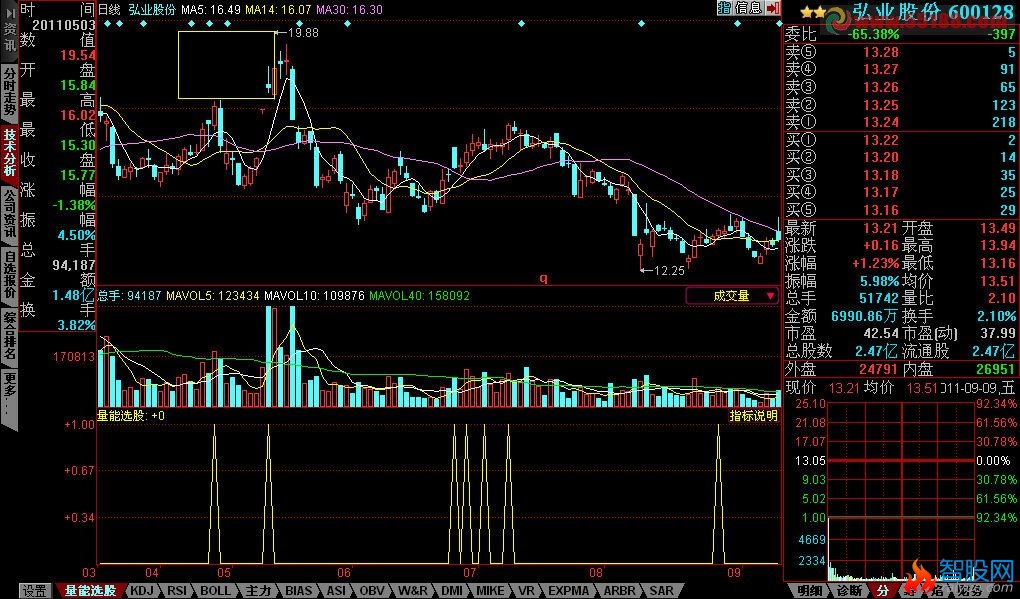Open the W&R indicator tab

pyautogui.click(x=412, y=591)
